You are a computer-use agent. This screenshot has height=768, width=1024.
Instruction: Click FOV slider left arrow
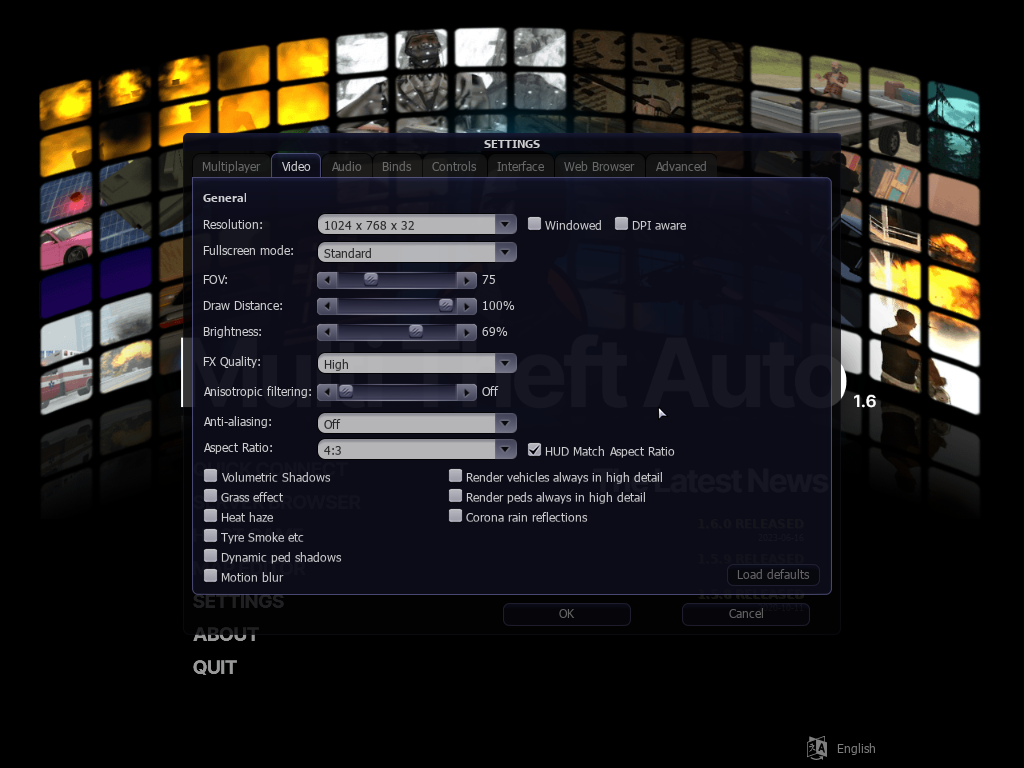pyautogui.click(x=327, y=280)
